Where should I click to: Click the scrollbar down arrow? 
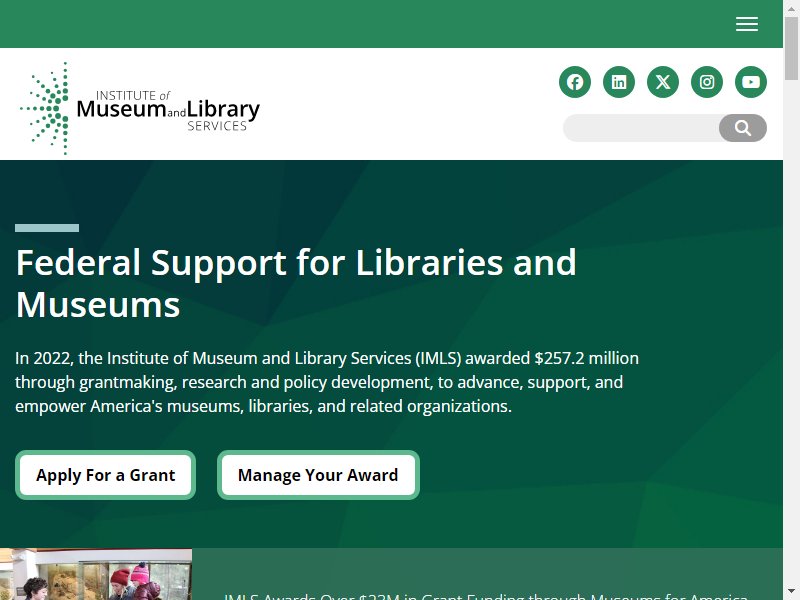pos(791,592)
